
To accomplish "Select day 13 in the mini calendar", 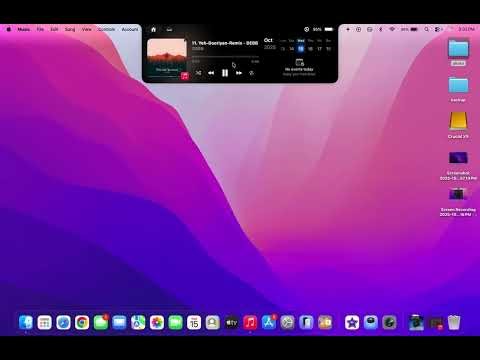I will pyautogui.click(x=283, y=49).
